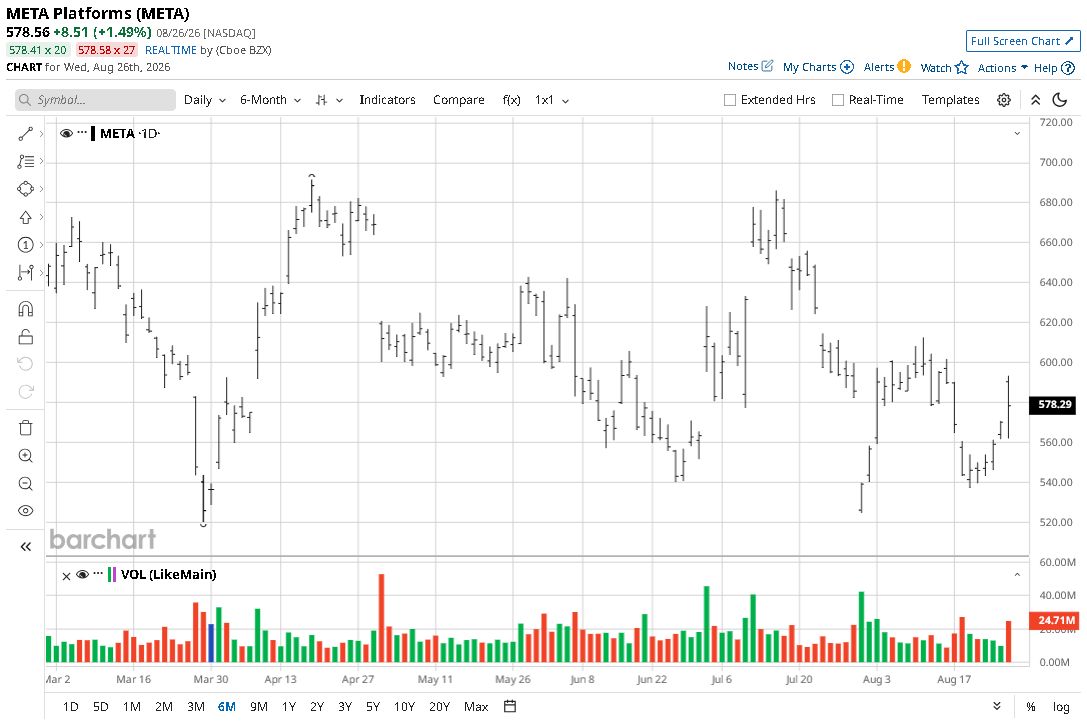This screenshot has width=1087, height=726.
Task: Open the Daily frequency dropdown
Action: tap(205, 100)
